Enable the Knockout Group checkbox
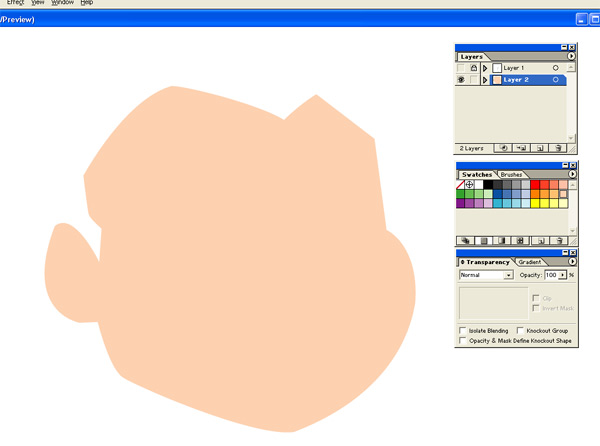This screenshot has height=446, width=600. 520,330
